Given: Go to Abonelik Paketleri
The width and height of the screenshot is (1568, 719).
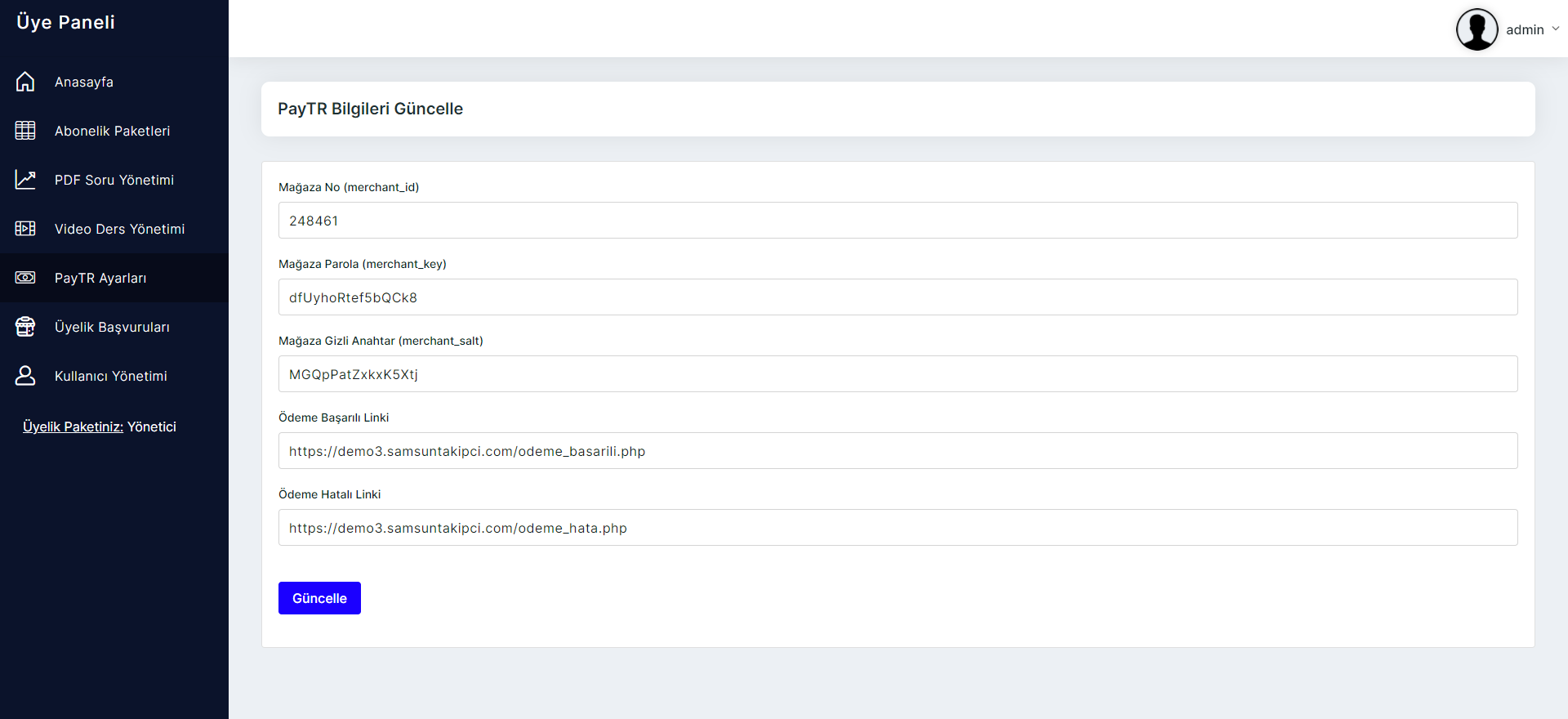Looking at the screenshot, I should [114, 131].
